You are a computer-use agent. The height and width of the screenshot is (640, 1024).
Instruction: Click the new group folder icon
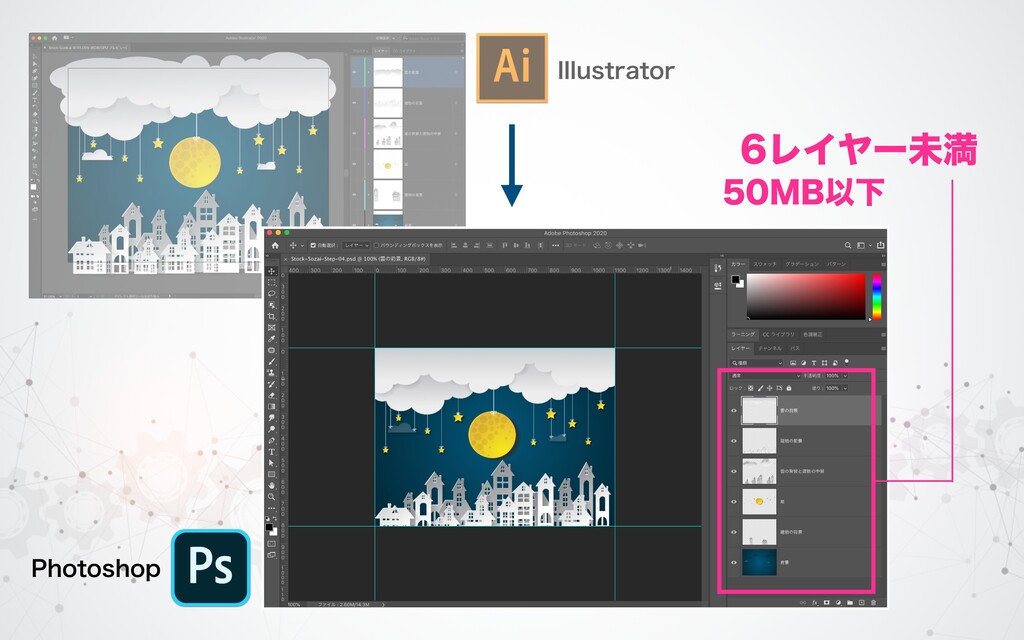(x=850, y=603)
